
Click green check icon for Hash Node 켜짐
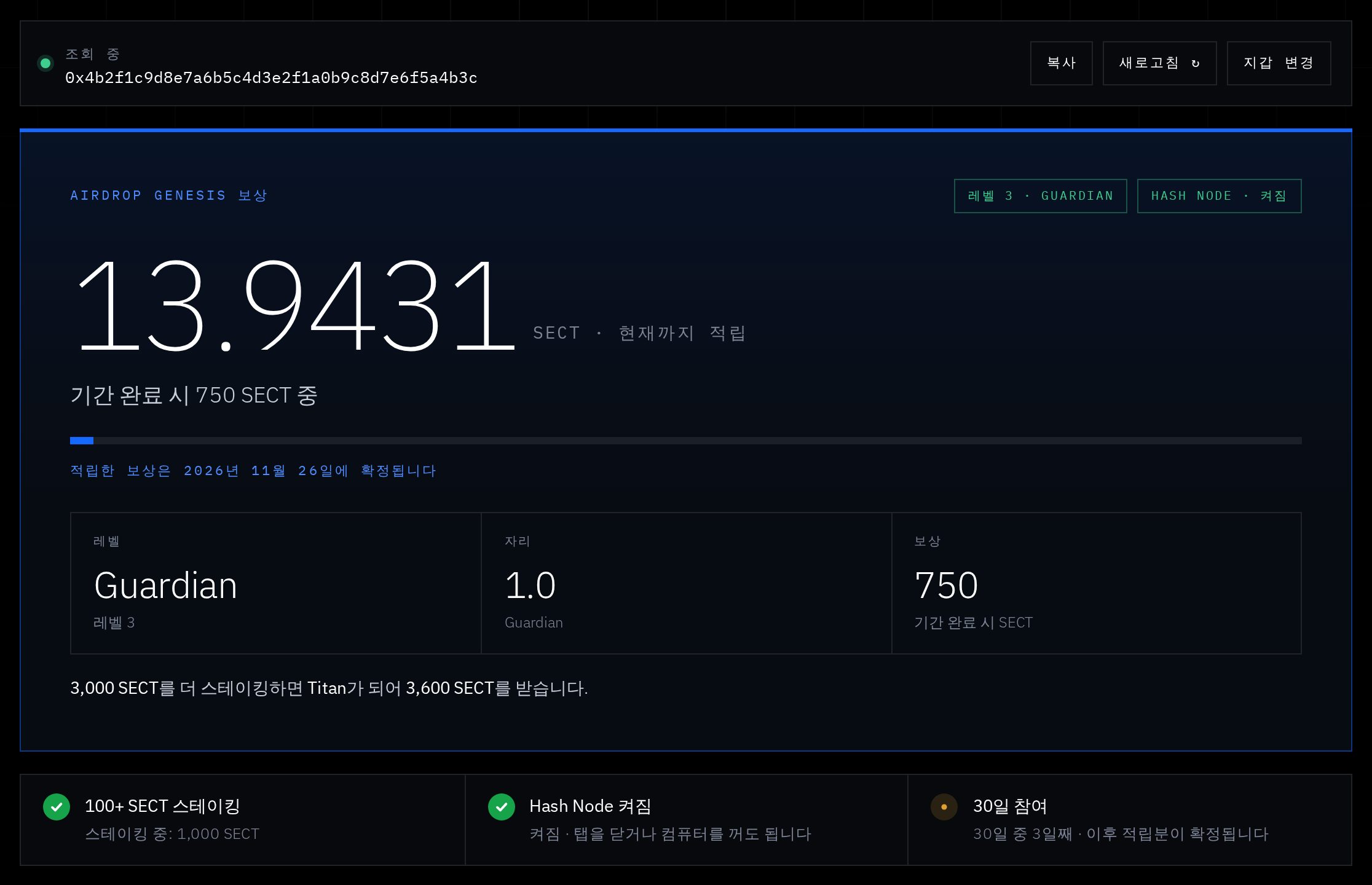click(x=501, y=807)
